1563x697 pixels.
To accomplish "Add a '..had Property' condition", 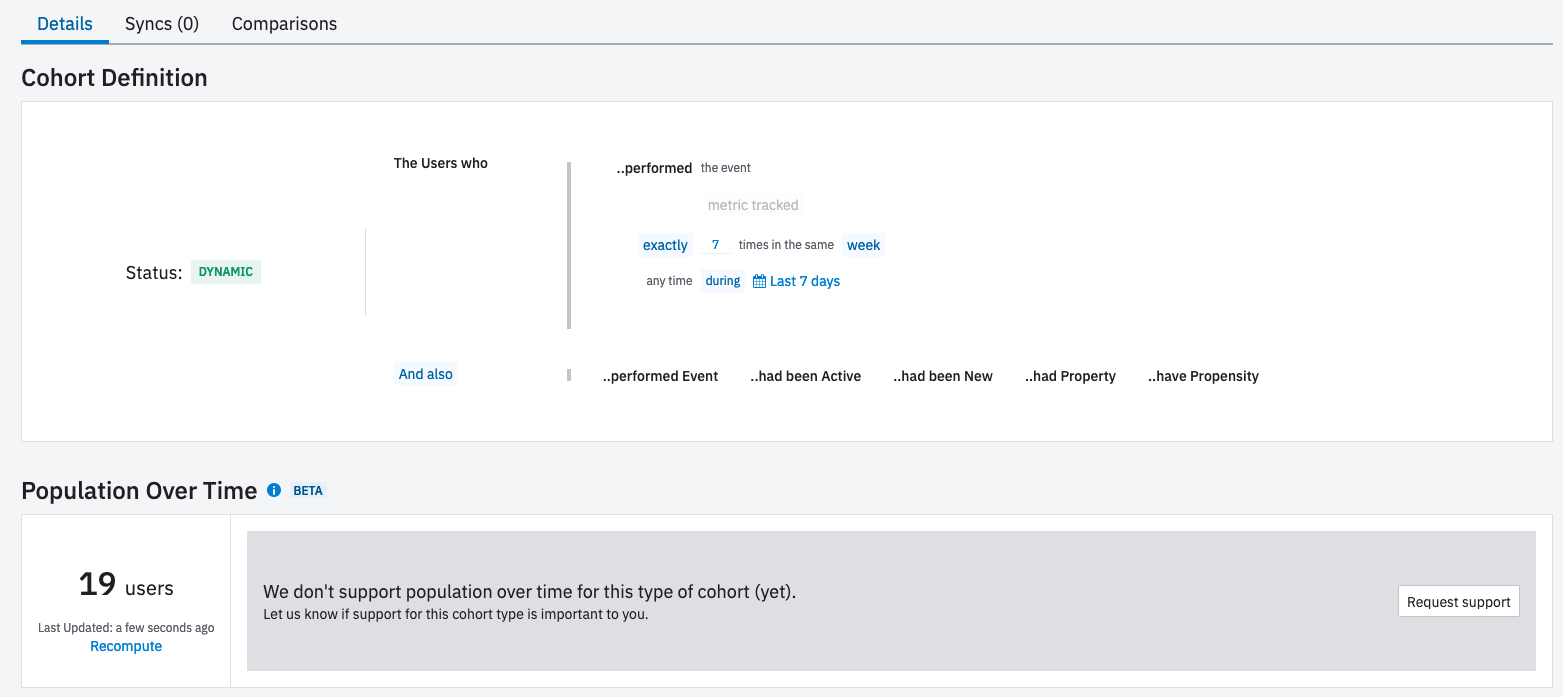I will tap(1070, 376).
